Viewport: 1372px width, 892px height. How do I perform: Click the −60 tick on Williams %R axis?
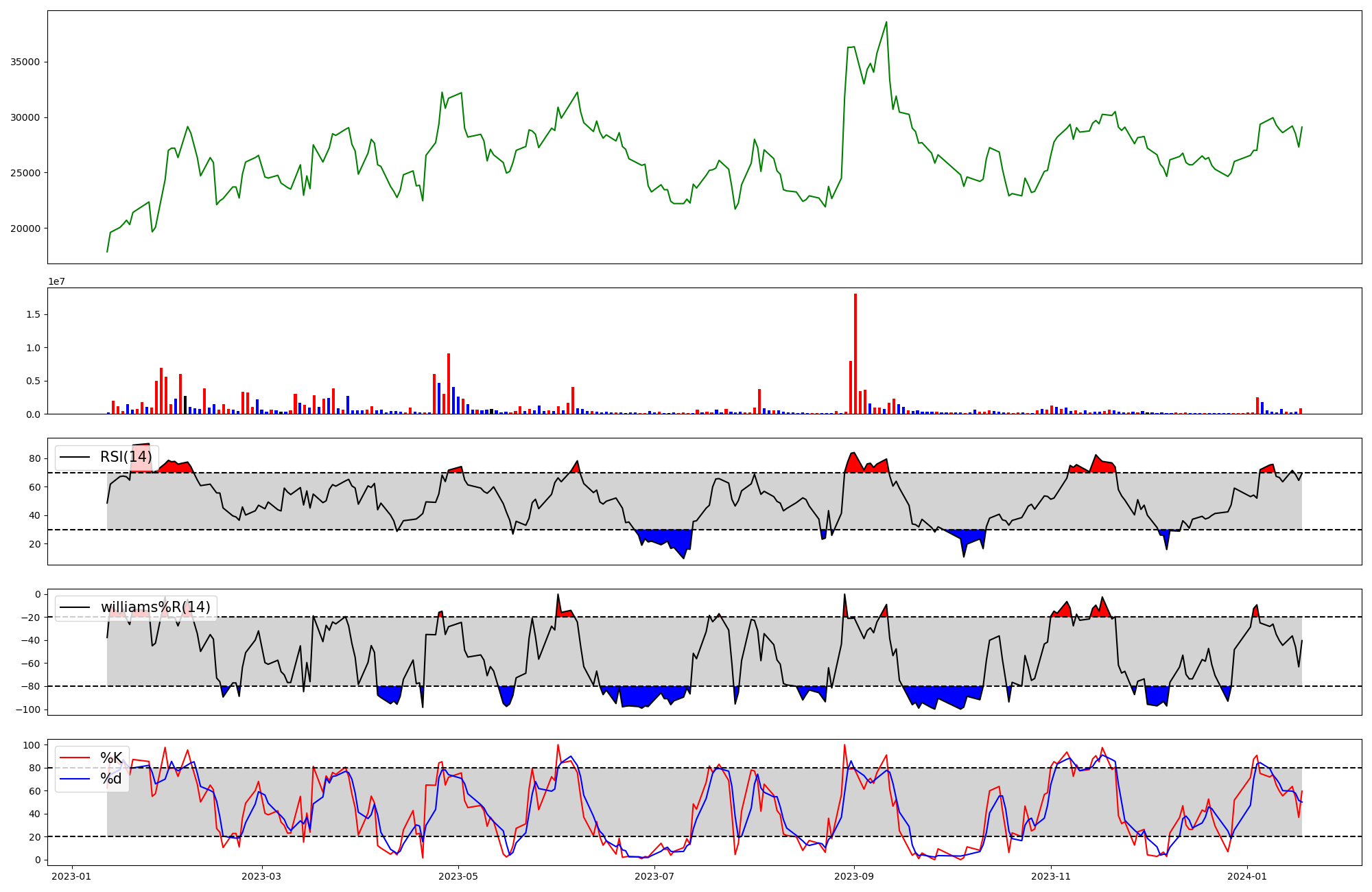coord(30,664)
